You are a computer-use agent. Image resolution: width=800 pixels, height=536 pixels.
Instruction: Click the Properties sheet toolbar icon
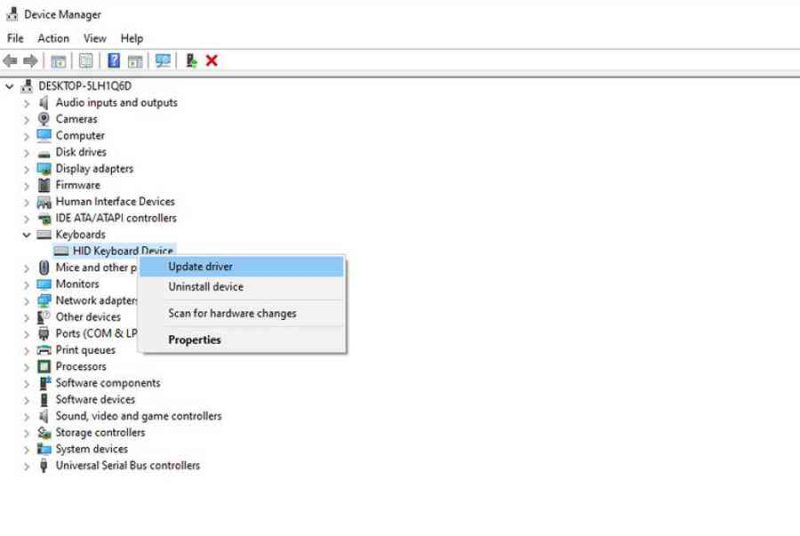(x=86, y=61)
